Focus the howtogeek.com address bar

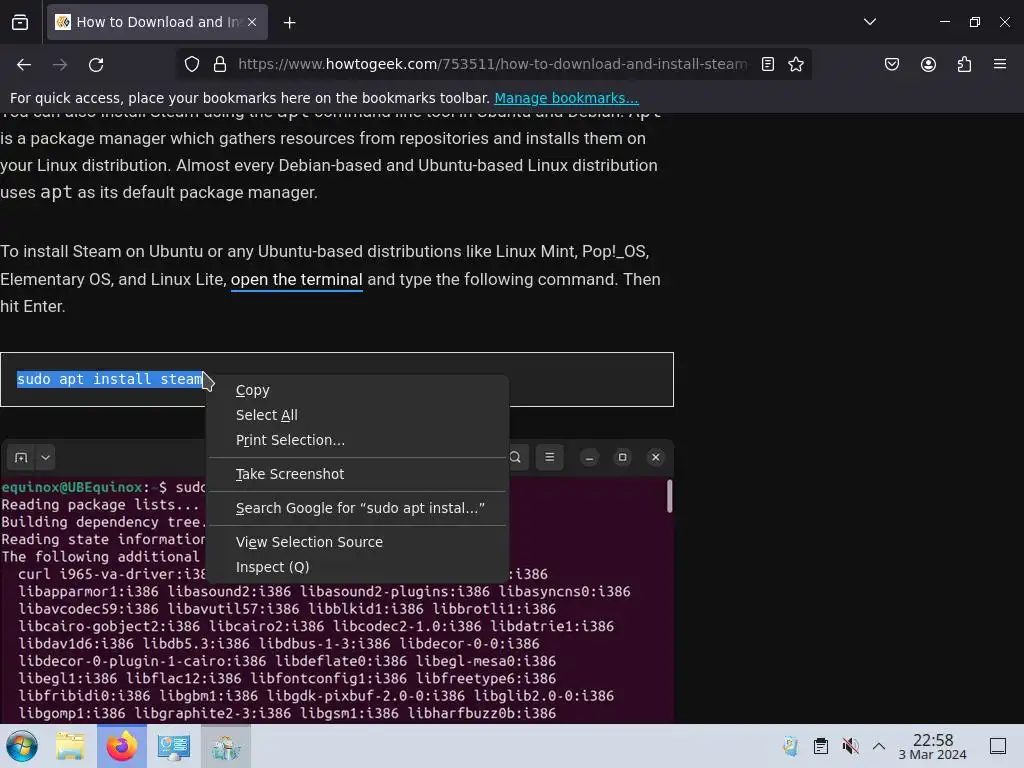click(x=492, y=64)
